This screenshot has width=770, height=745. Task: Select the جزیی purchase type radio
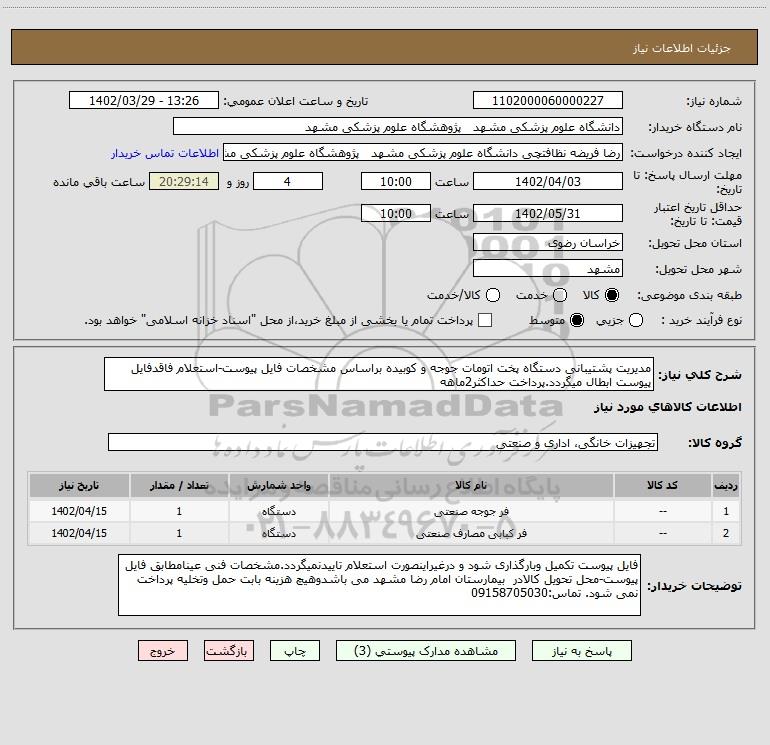tap(635, 320)
